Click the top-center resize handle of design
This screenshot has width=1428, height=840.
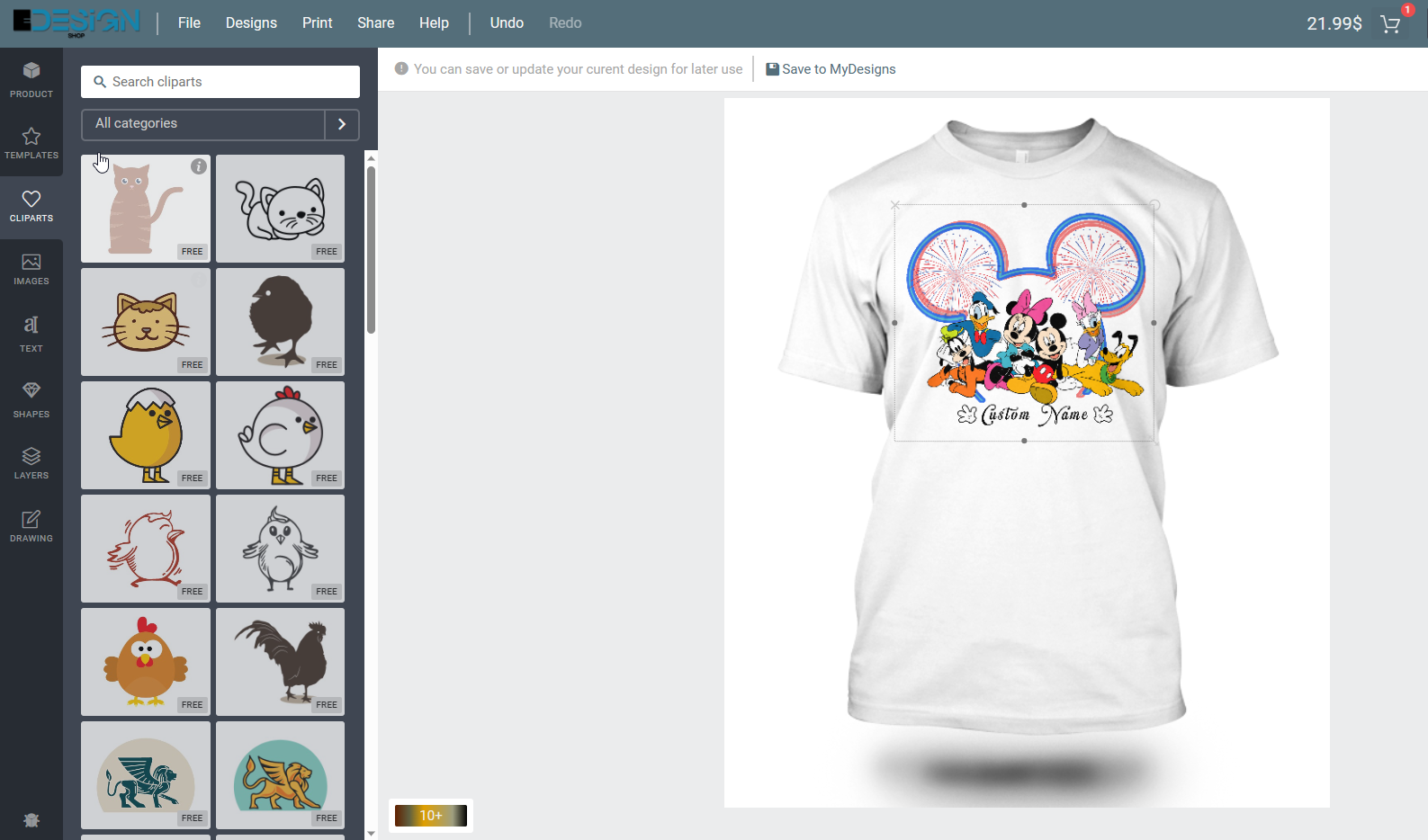click(x=1024, y=205)
